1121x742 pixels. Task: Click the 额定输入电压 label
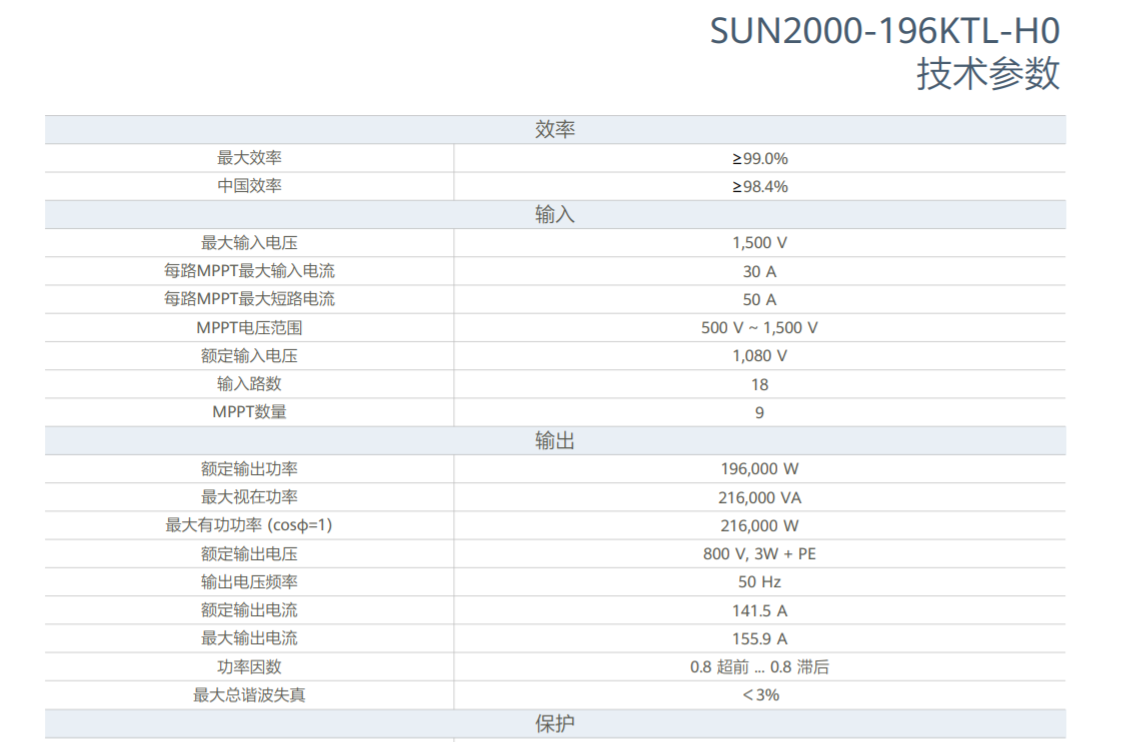point(250,355)
